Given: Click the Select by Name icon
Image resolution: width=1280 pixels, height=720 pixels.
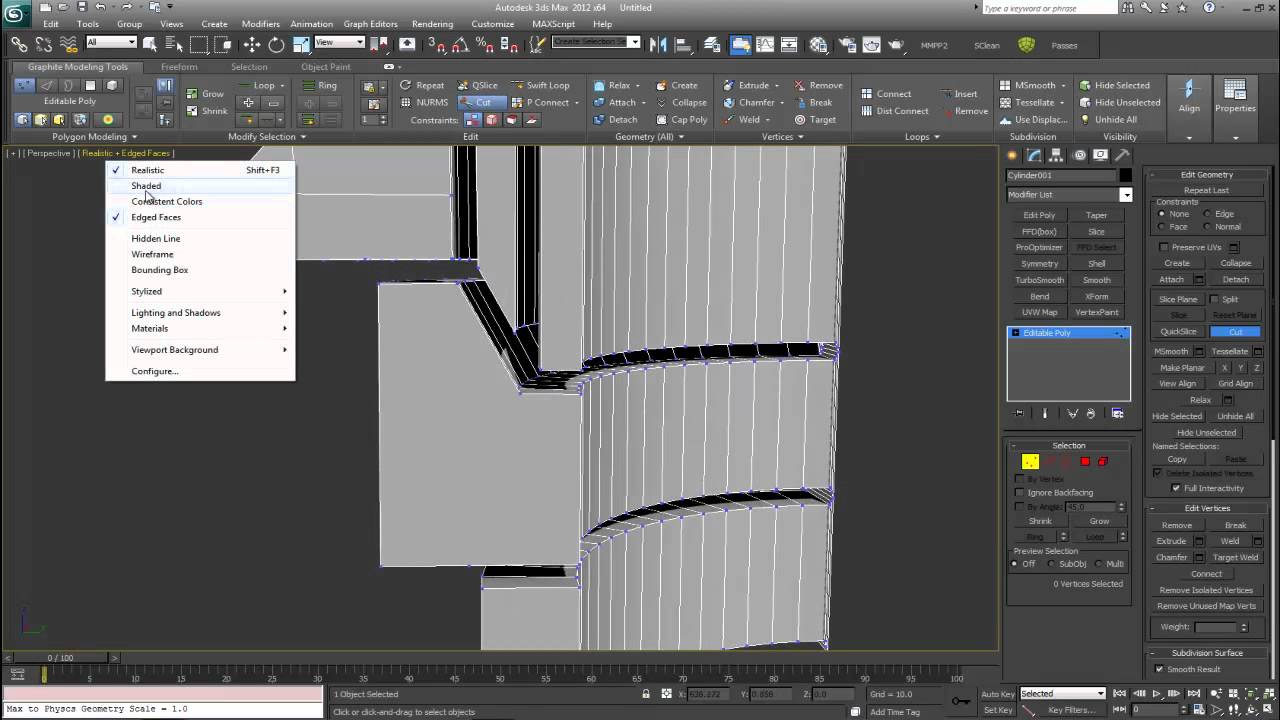Looking at the screenshot, I should [x=174, y=44].
